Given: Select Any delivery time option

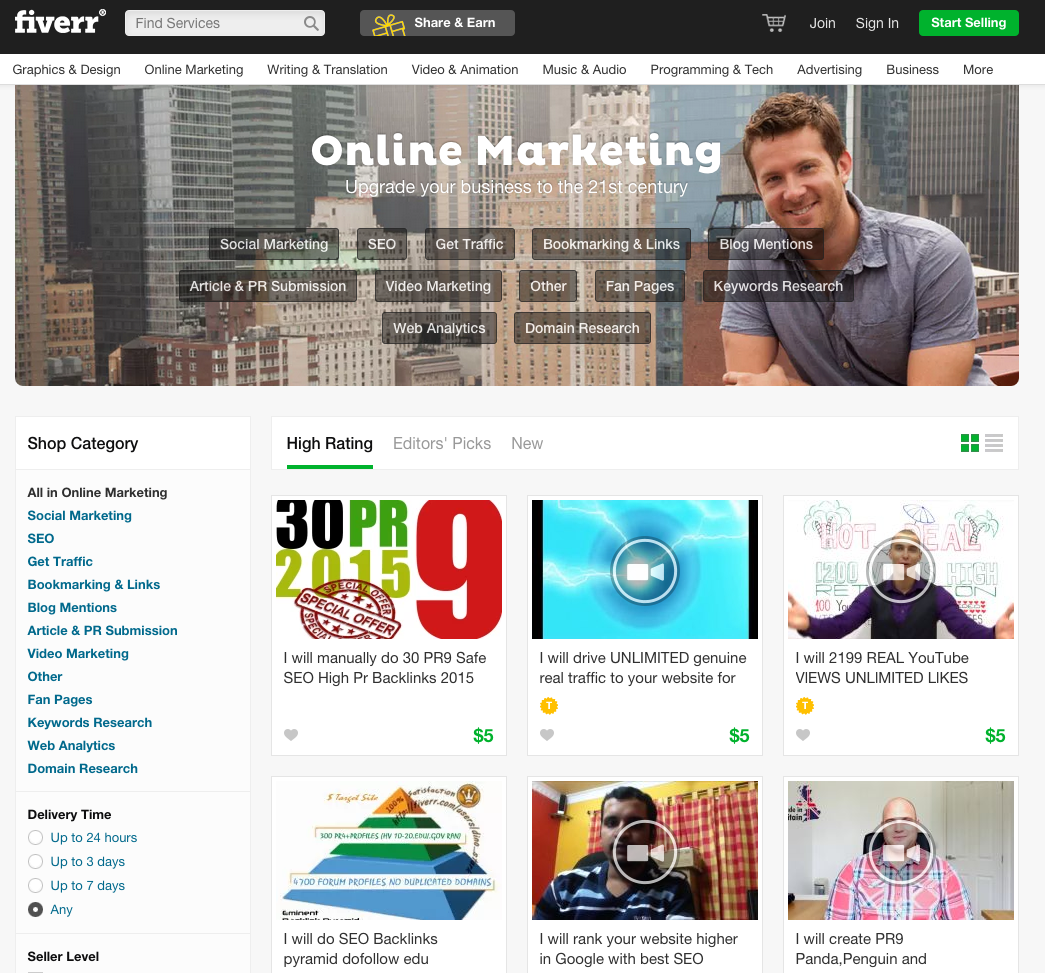Looking at the screenshot, I should (x=35, y=910).
